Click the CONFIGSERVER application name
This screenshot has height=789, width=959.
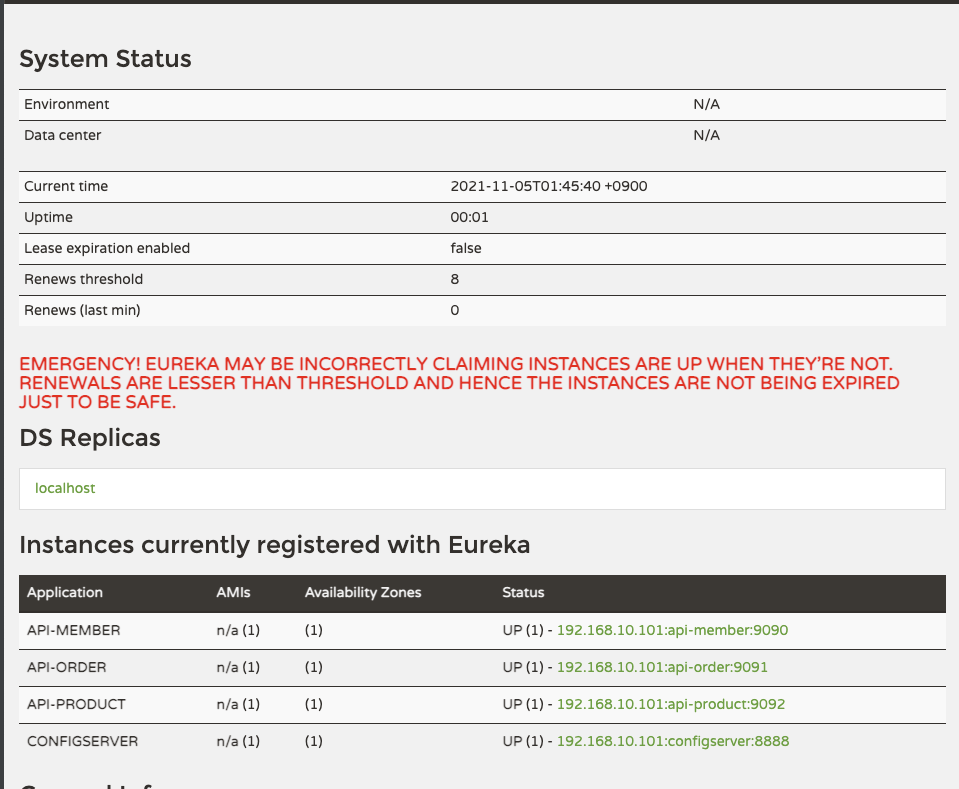coord(82,741)
